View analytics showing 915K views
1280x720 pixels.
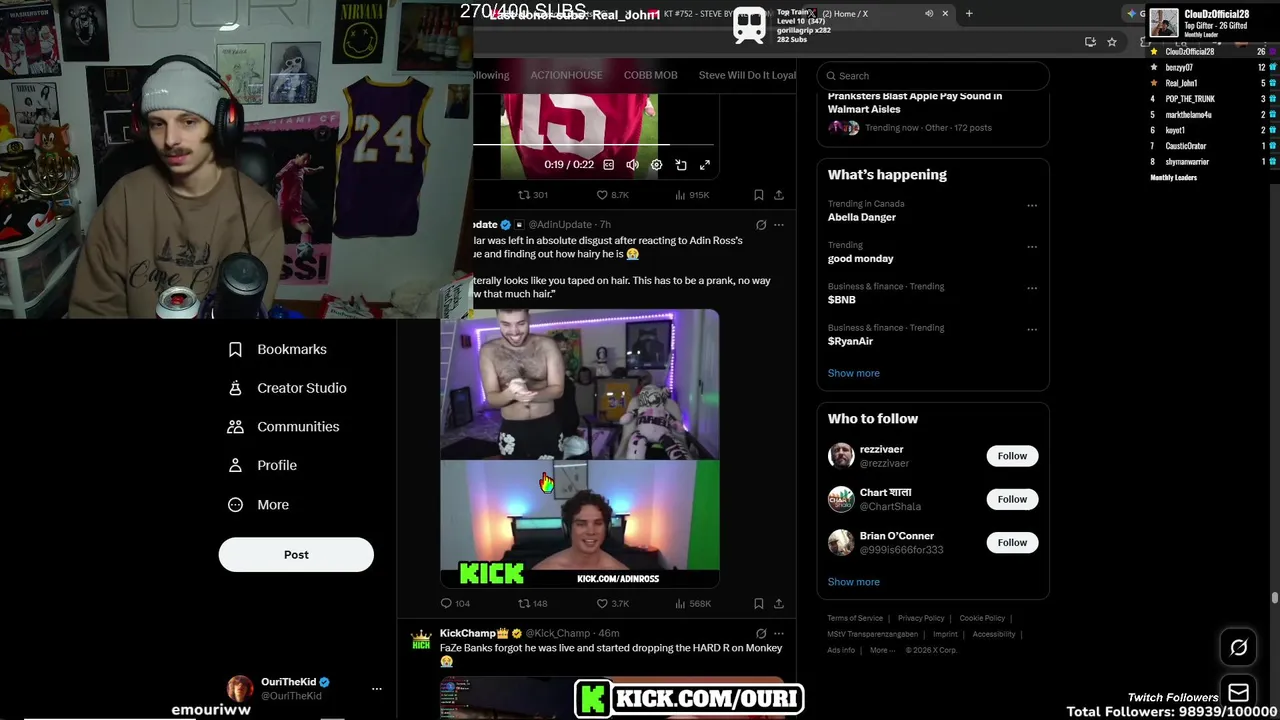coord(692,195)
